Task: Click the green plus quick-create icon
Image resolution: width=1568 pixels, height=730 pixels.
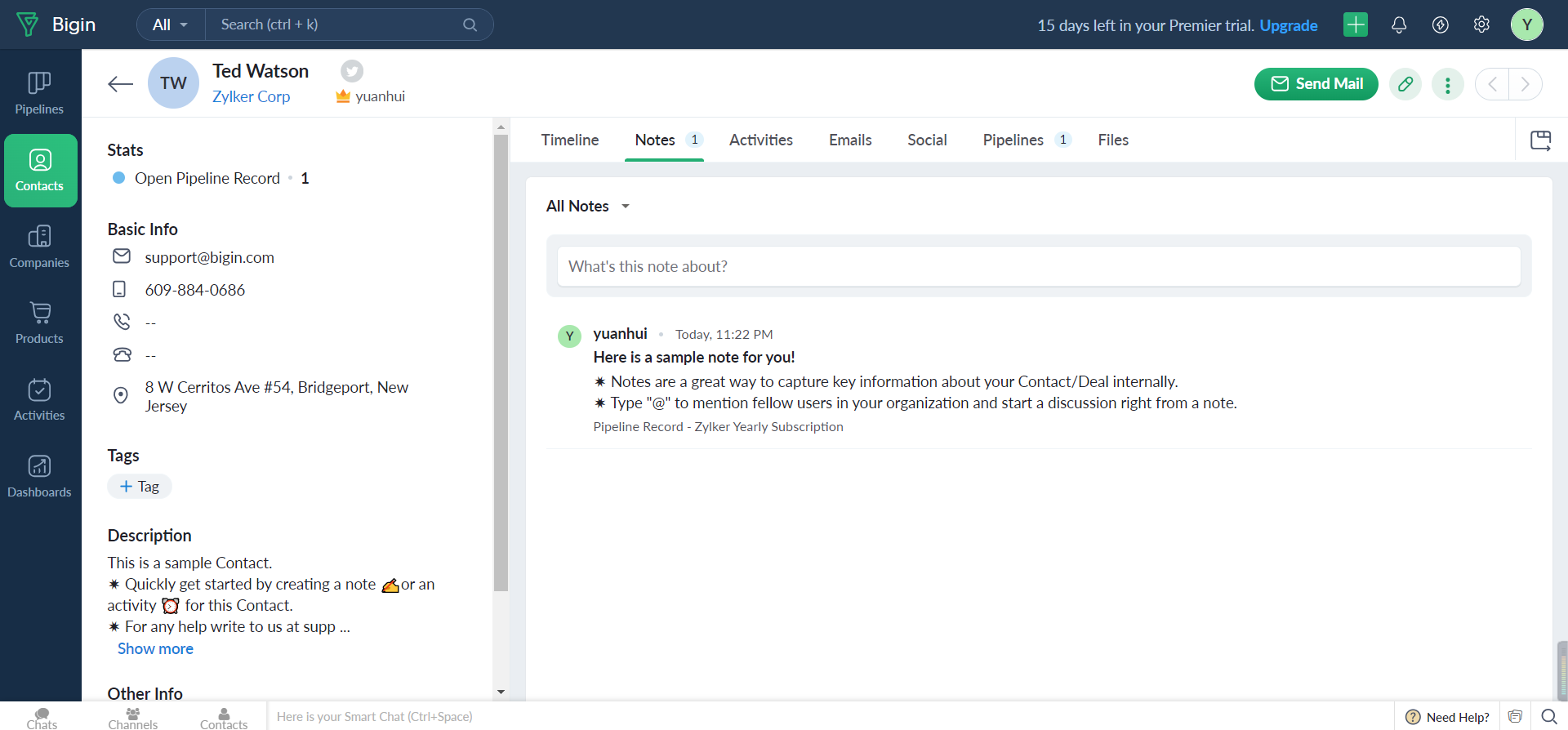Action: click(x=1356, y=25)
